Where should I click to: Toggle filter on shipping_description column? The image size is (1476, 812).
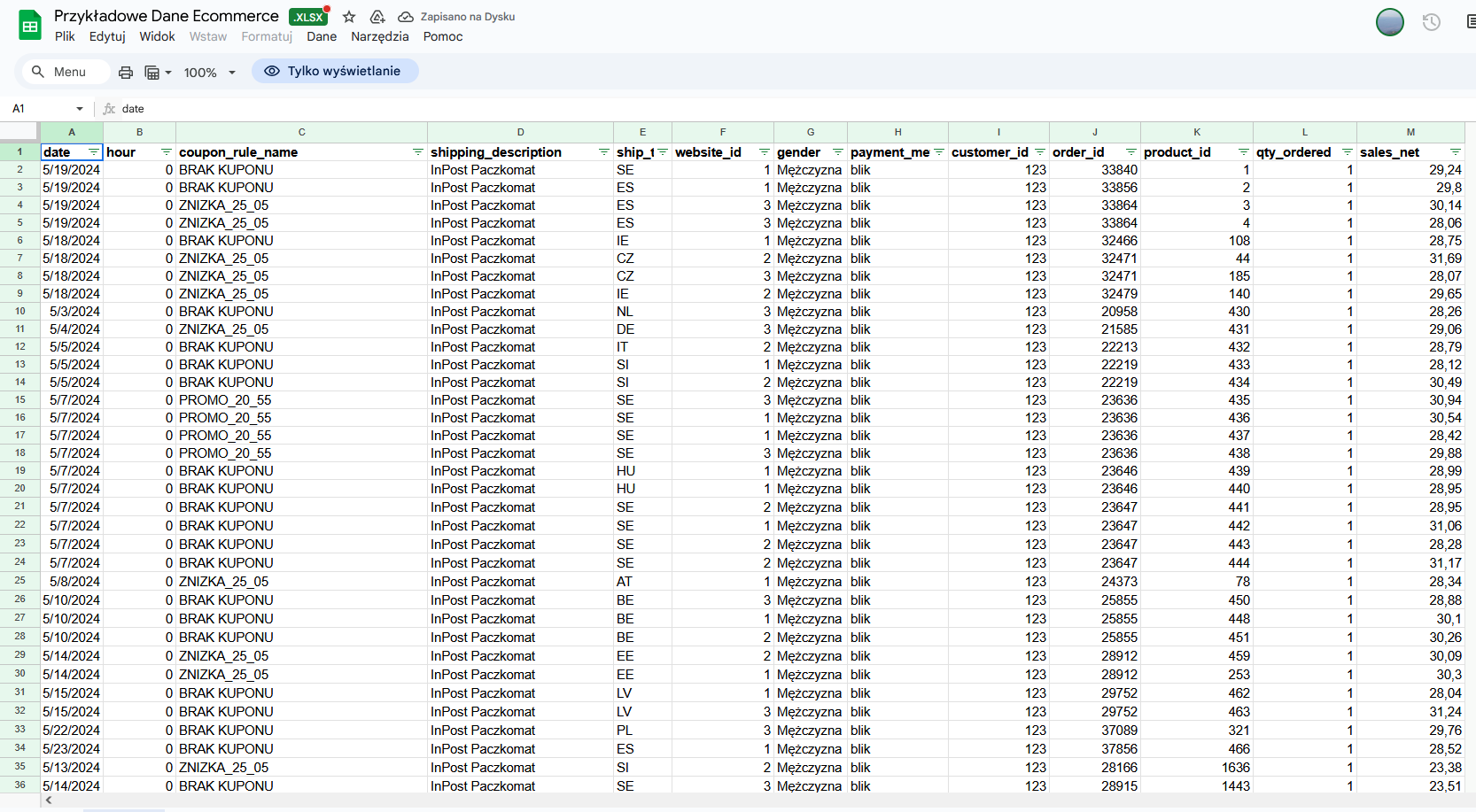[603, 152]
